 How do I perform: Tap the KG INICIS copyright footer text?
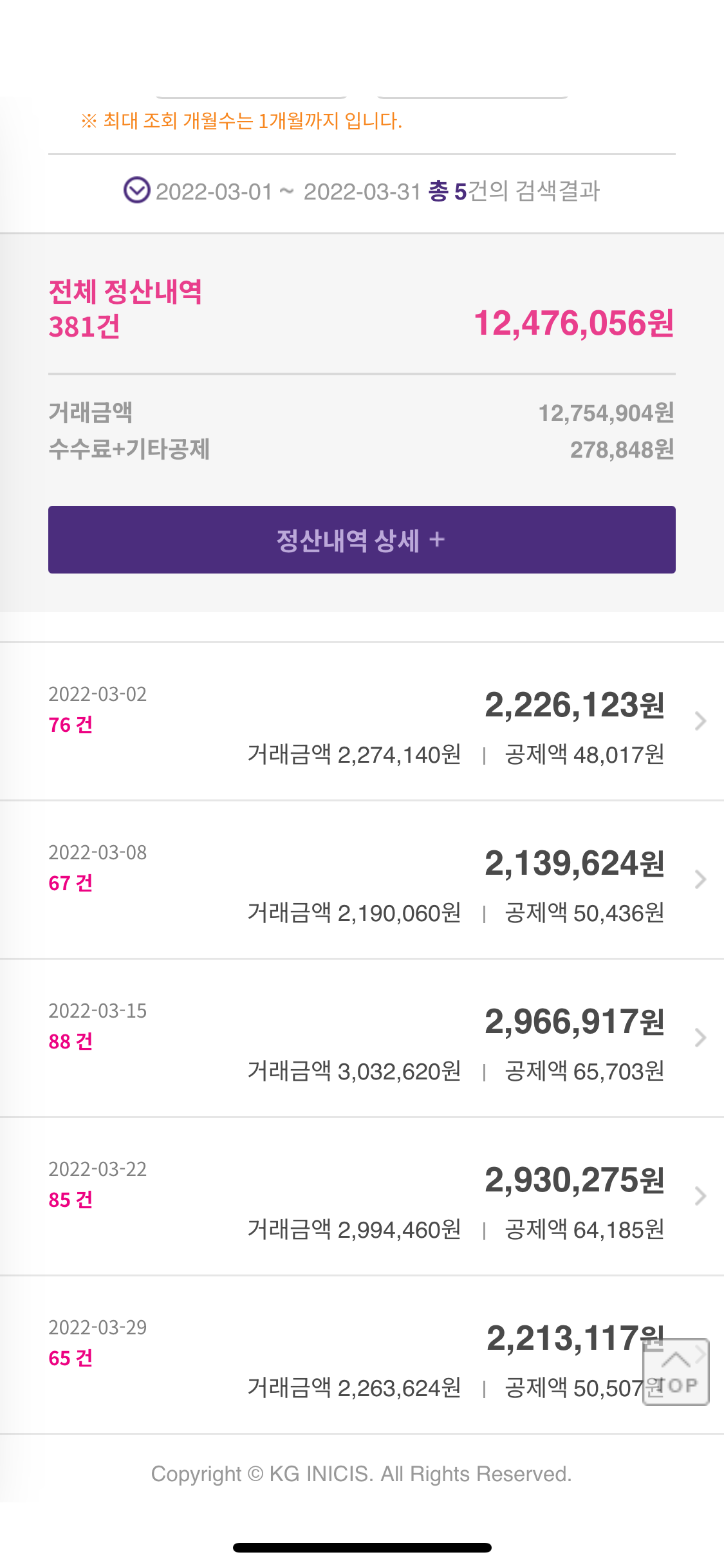pos(362,1473)
